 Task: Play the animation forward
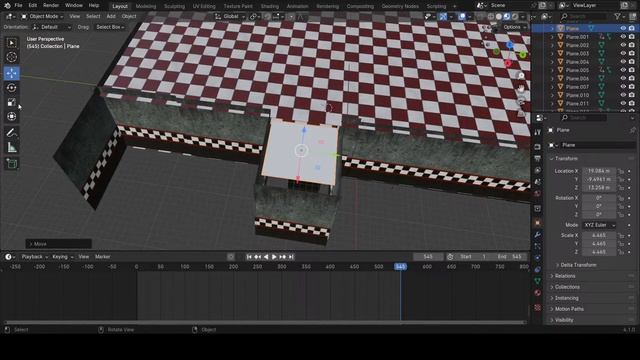click(x=274, y=257)
